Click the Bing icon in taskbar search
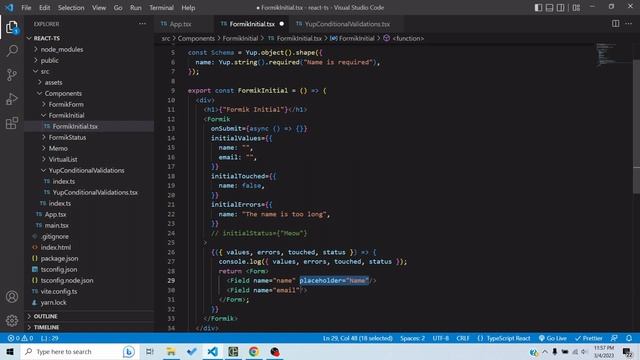The image size is (640, 360). [x=129, y=351]
